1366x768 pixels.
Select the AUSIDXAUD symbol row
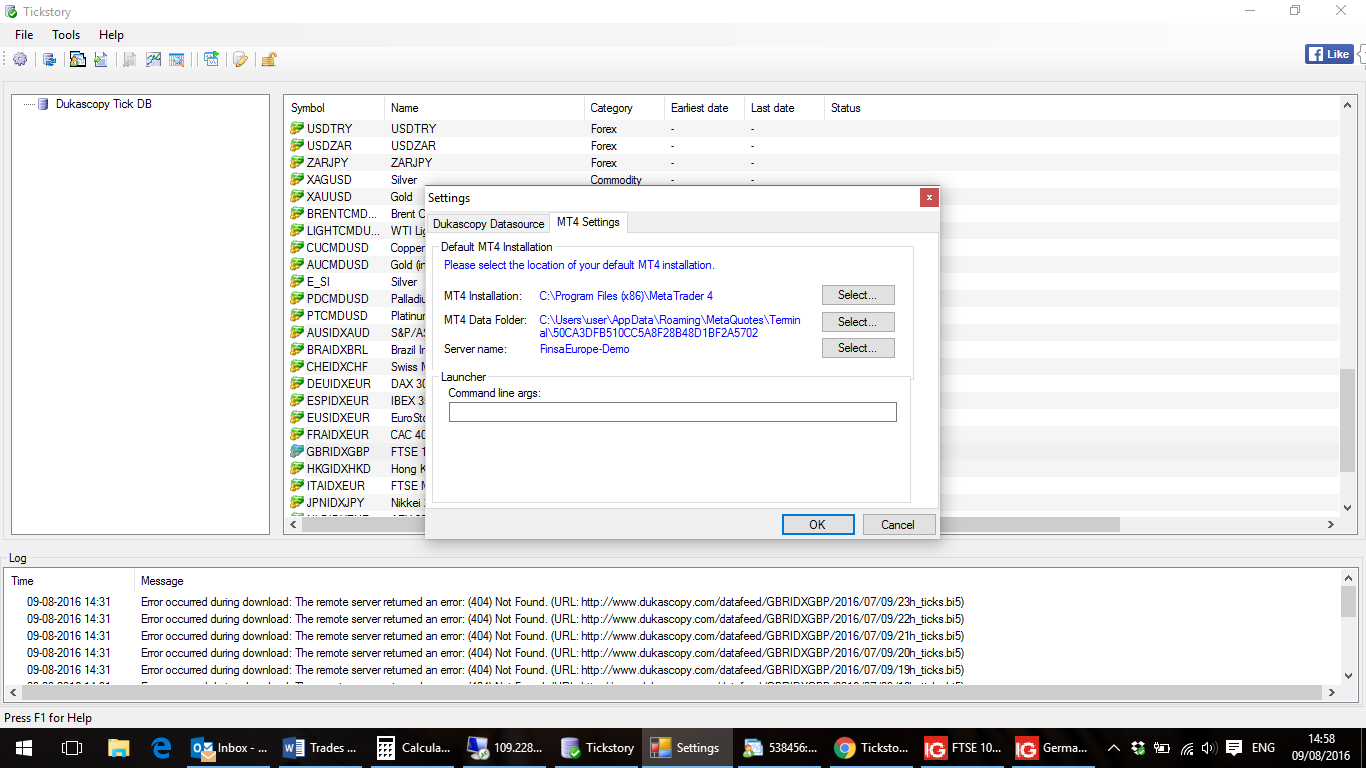[356, 333]
